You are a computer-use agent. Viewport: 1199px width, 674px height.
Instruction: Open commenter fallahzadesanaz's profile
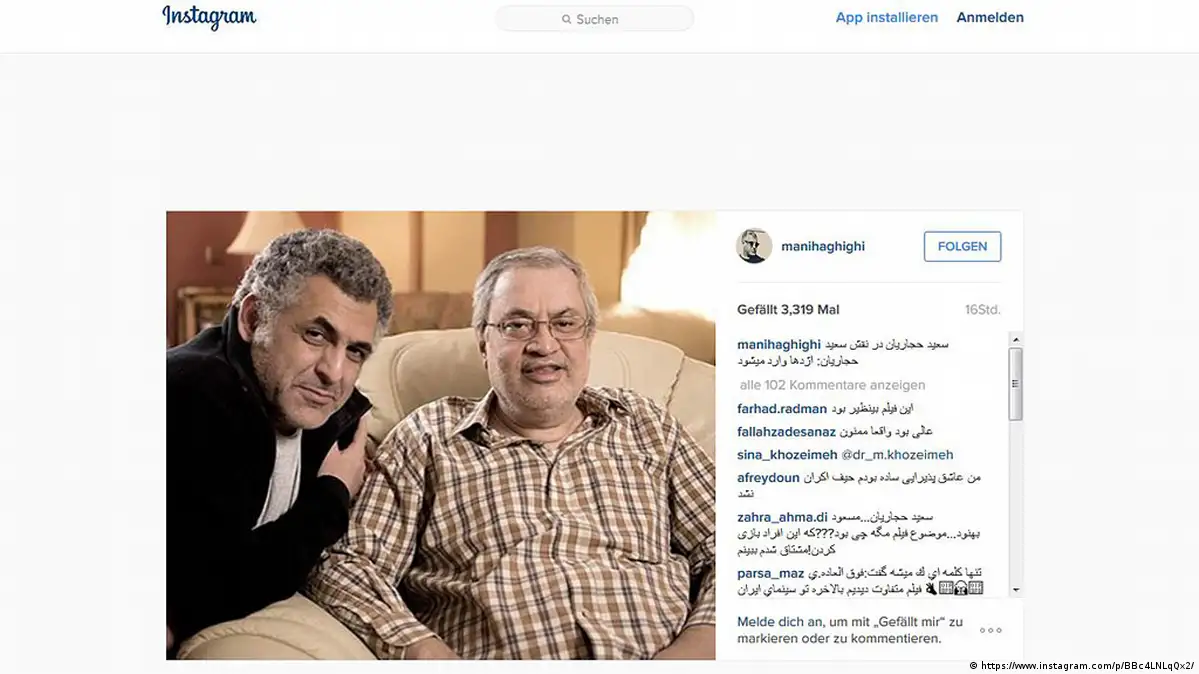786,431
